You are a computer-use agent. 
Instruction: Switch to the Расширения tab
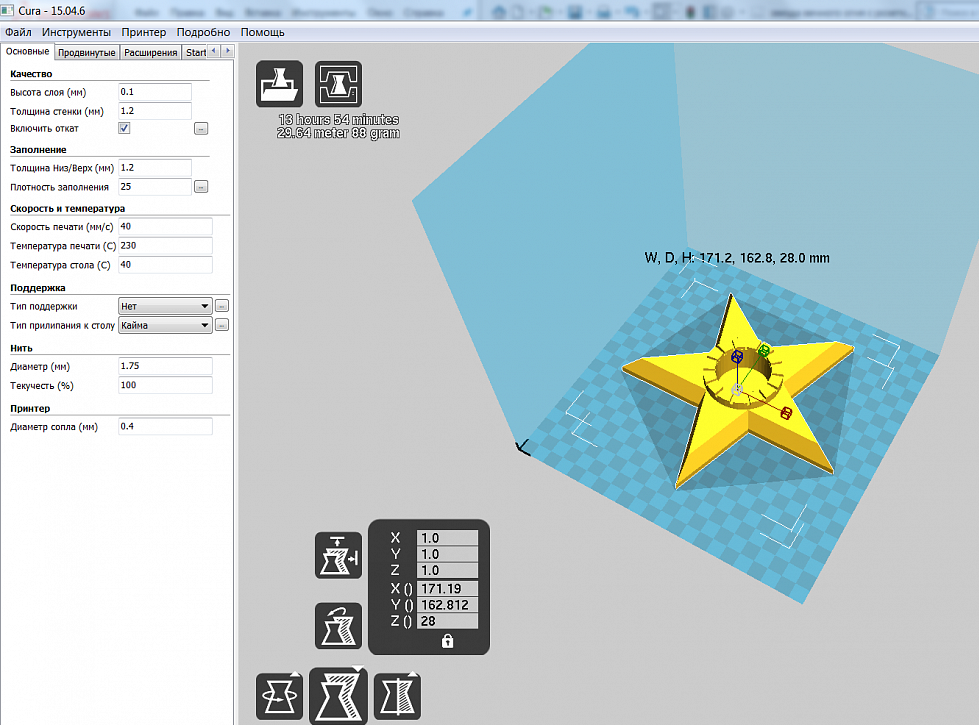click(x=150, y=52)
